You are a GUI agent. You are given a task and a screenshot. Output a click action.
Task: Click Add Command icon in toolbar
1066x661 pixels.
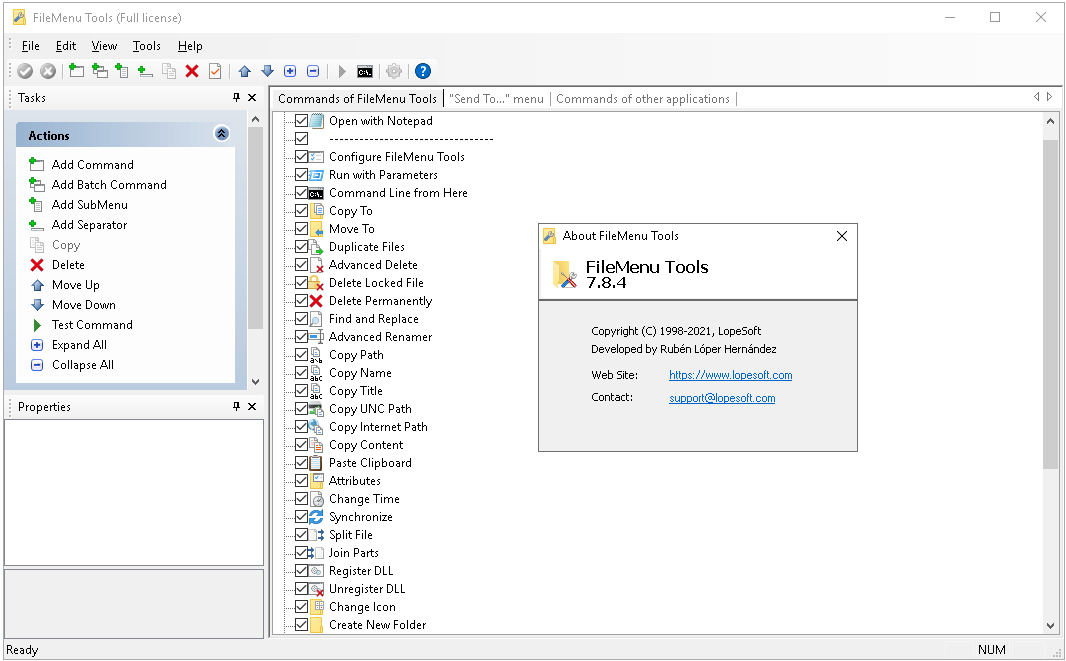click(x=77, y=71)
